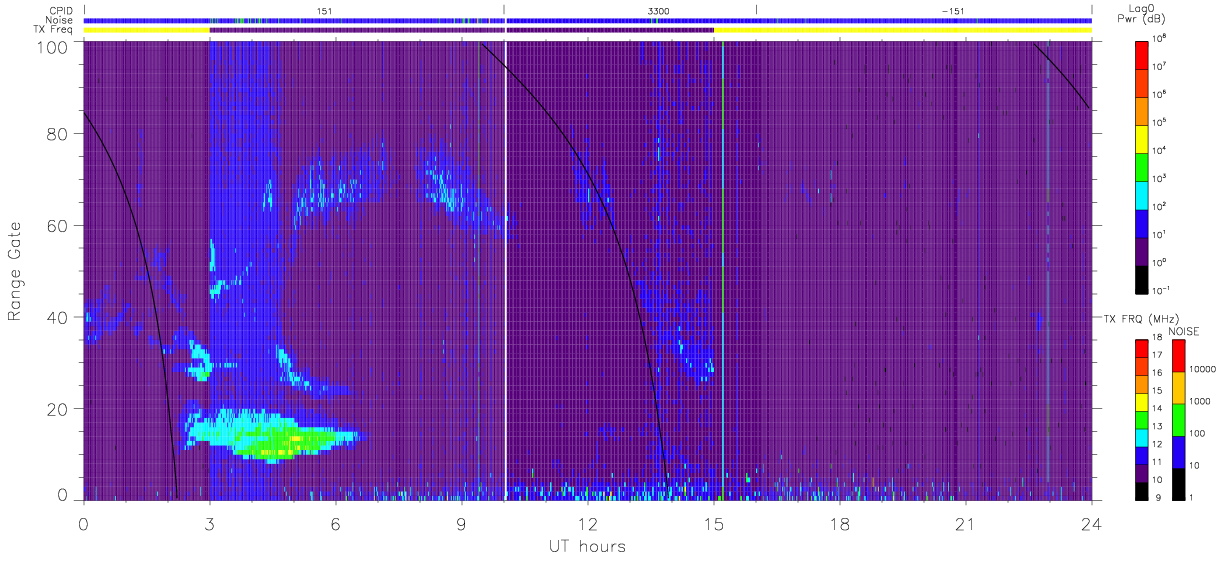Viewport: 1228px width, 567px height.
Task: Pick the red segment of TX FRQ colorbar
Action: pos(1142,347)
